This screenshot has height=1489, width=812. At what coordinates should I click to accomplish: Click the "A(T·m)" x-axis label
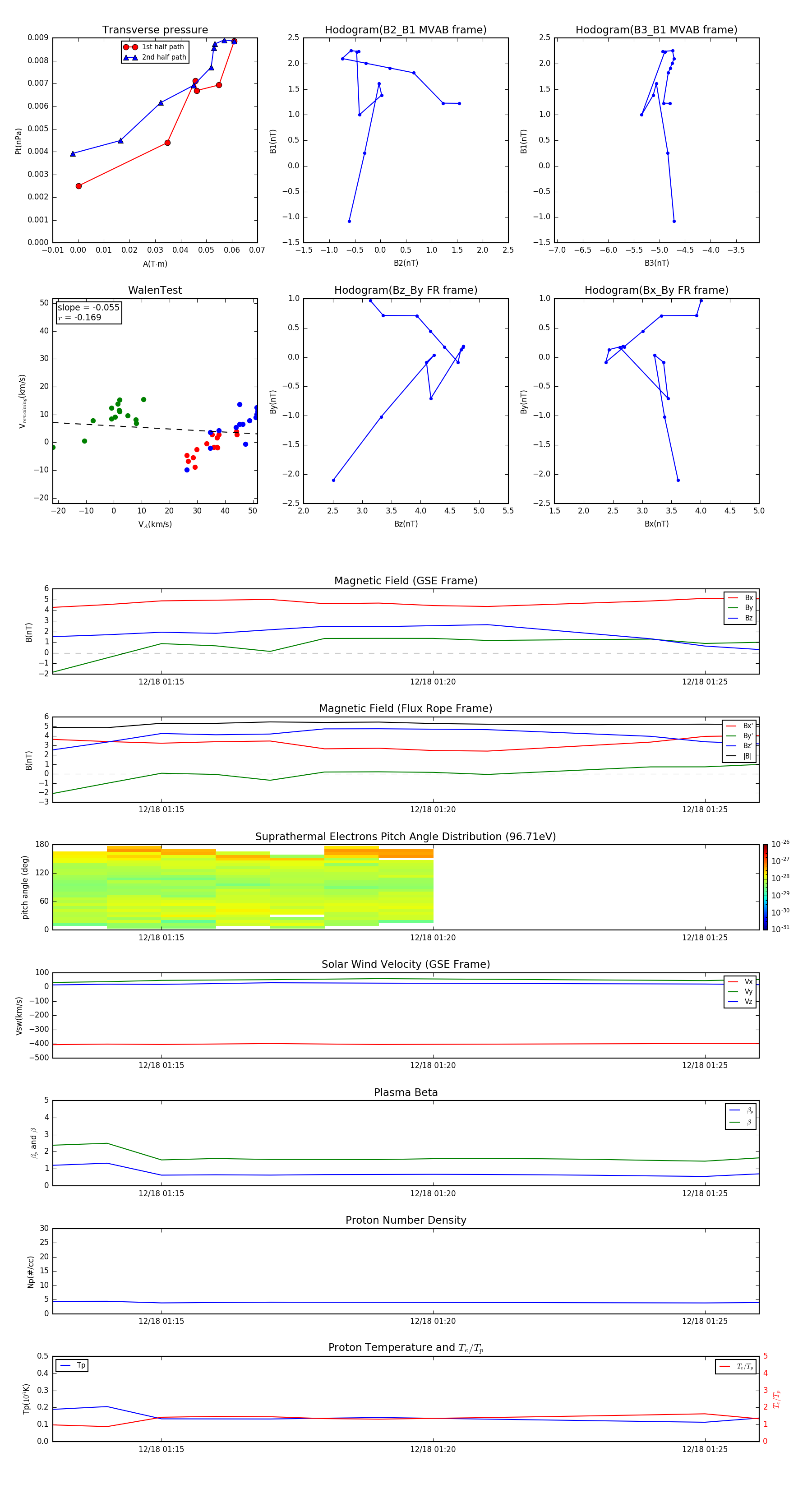(x=155, y=264)
